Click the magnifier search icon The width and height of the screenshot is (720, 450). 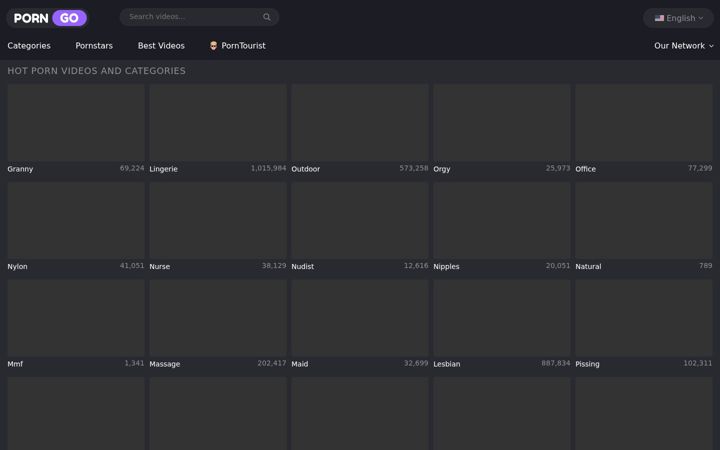pos(266,17)
